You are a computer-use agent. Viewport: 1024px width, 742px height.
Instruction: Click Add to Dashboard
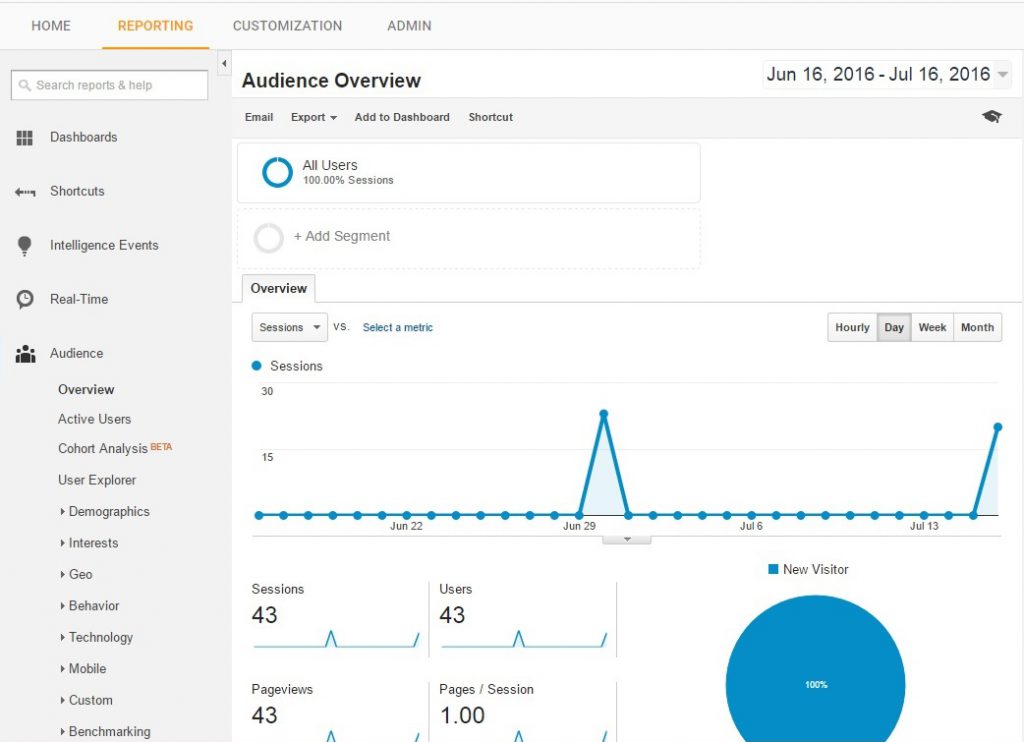(401, 117)
